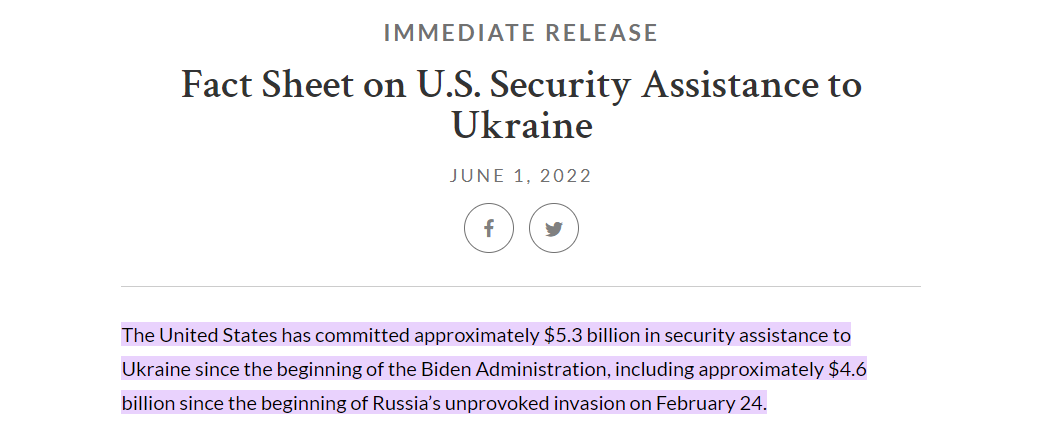
Task: Share the fact sheet on Twitter
Action: pyautogui.click(x=554, y=229)
